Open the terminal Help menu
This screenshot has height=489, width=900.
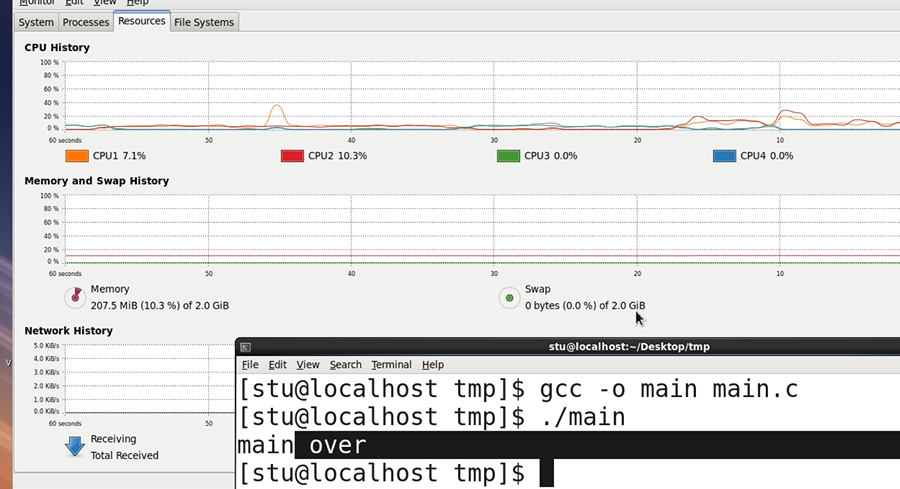[433, 364]
